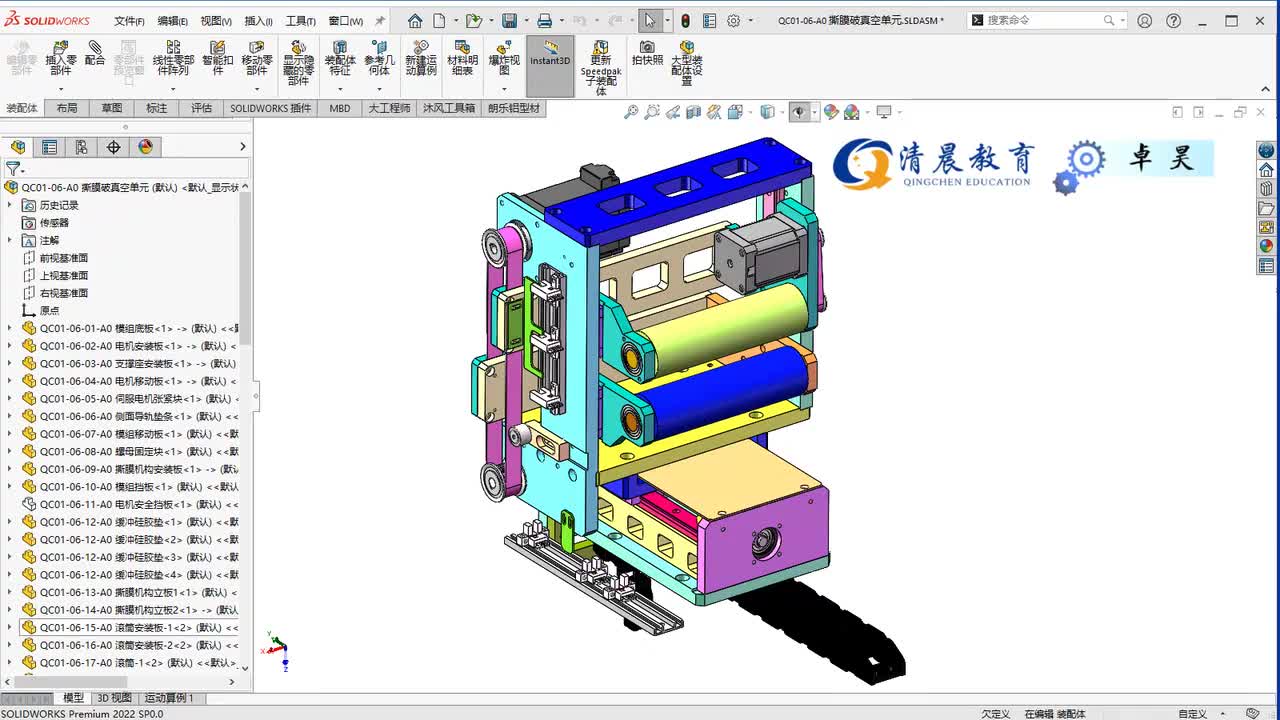
Task: Expand the manager pane tabs right arrow
Action: pos(242,147)
